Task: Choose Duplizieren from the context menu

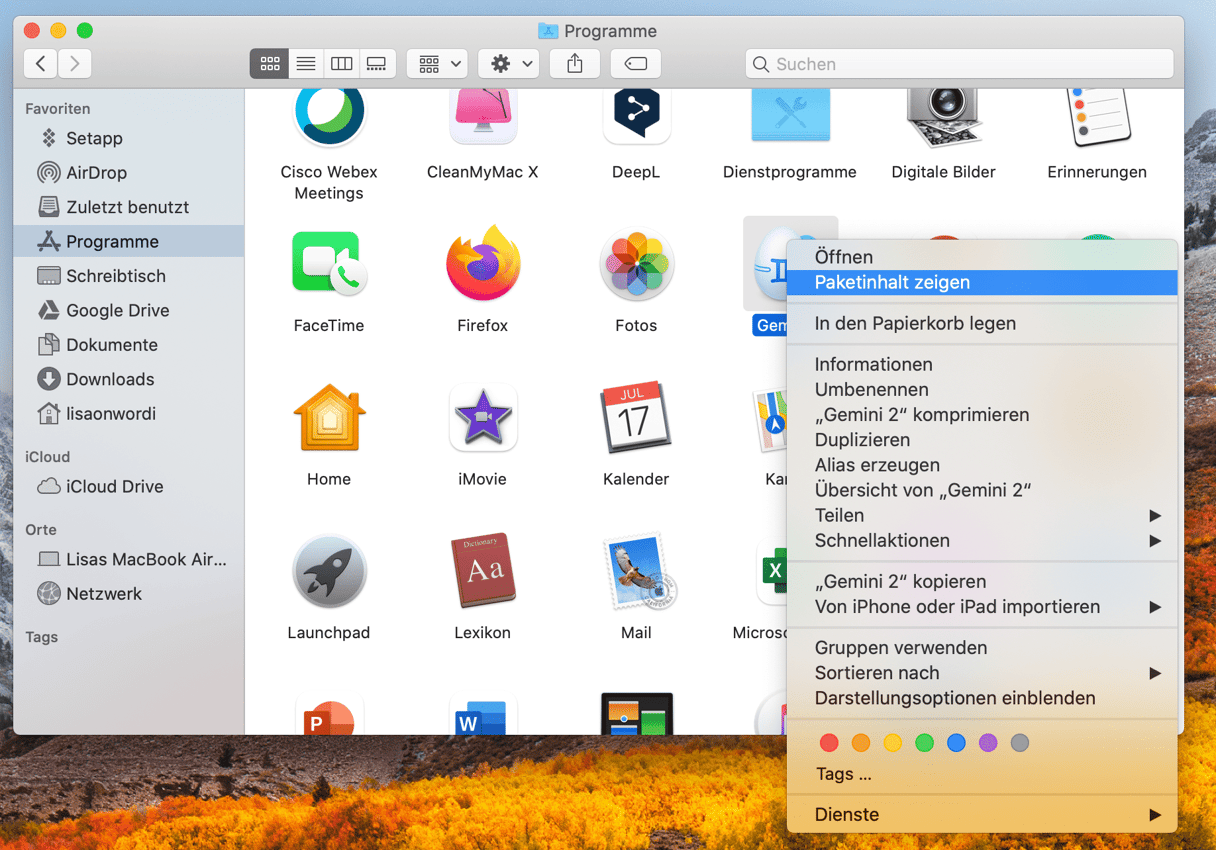Action: pyautogui.click(x=982, y=440)
